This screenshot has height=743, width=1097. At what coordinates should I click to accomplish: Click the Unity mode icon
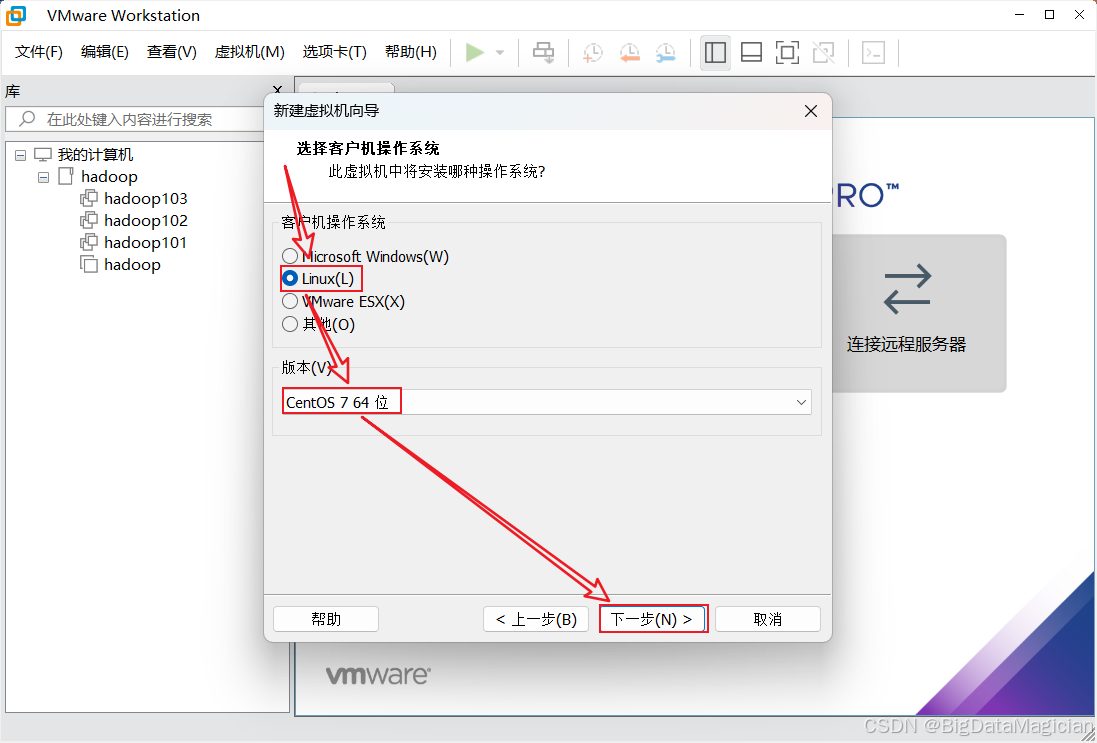pyautogui.click(x=824, y=52)
